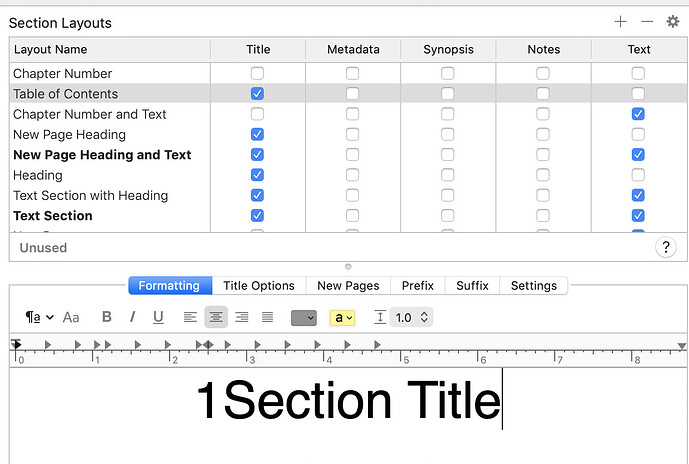Image resolution: width=689 pixels, height=464 pixels.
Task: Align text left
Action: (190, 317)
